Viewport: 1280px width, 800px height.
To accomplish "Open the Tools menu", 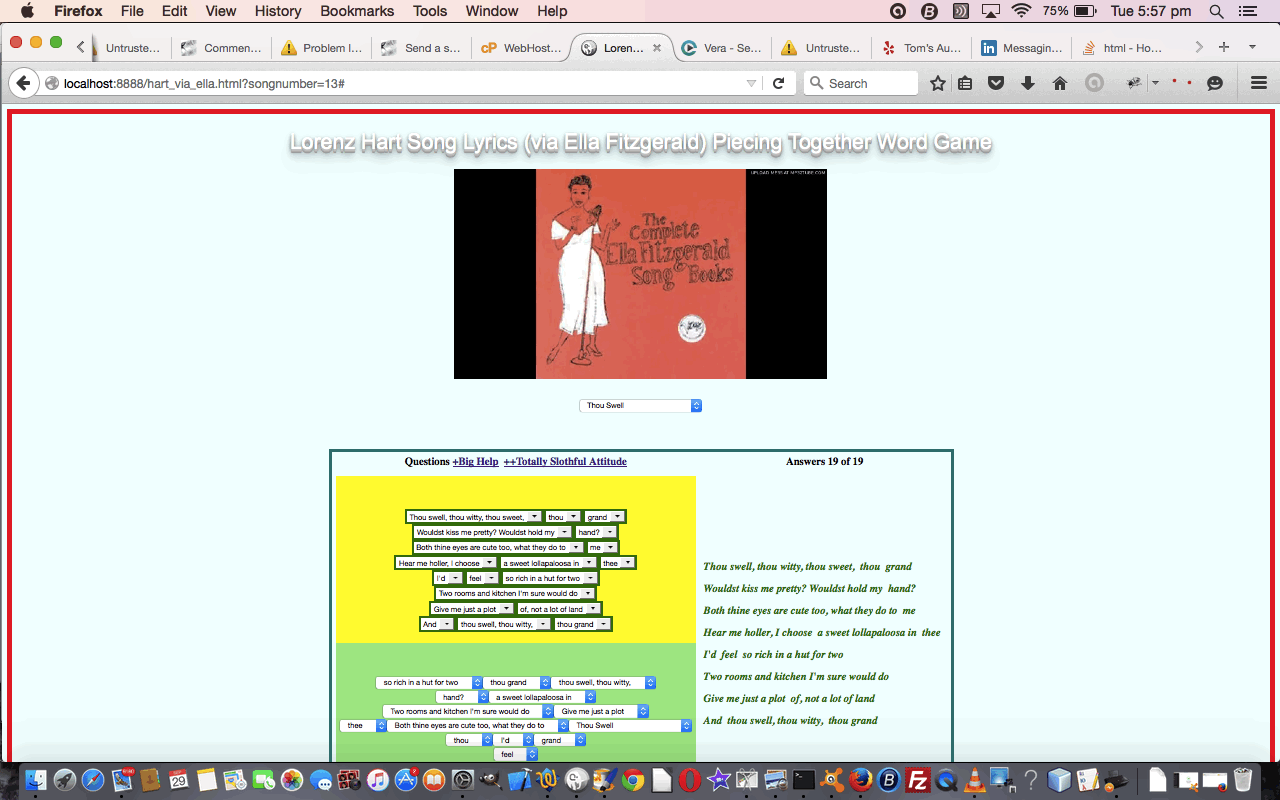I will point(430,11).
